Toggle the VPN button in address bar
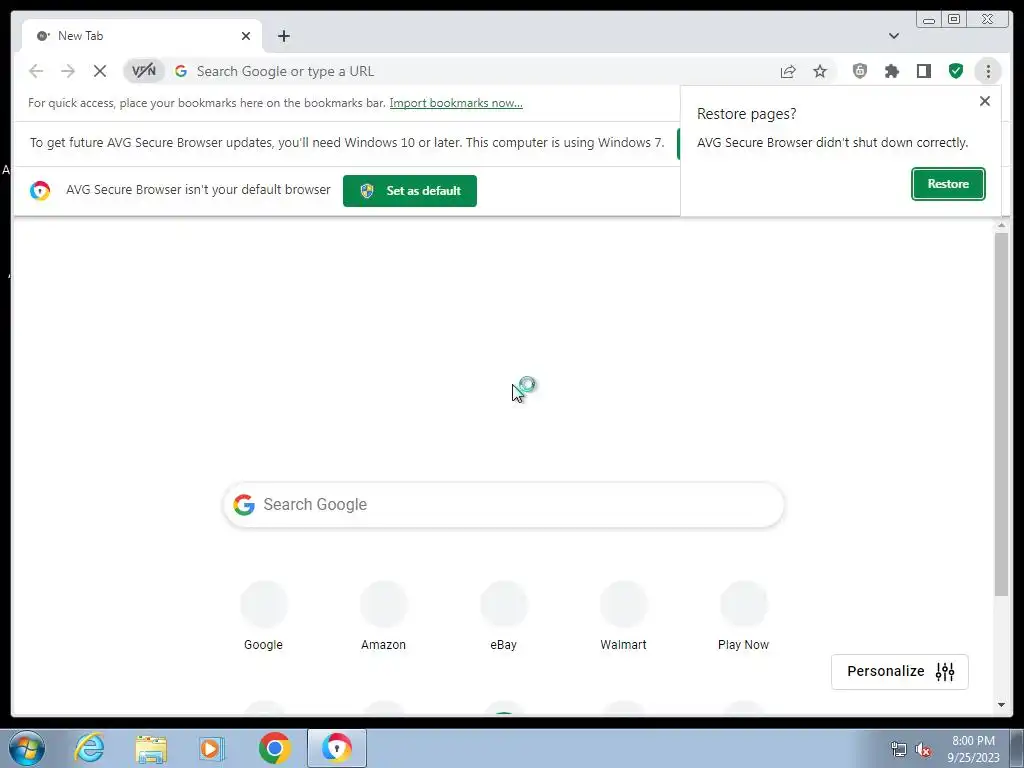1024x768 pixels. (144, 71)
